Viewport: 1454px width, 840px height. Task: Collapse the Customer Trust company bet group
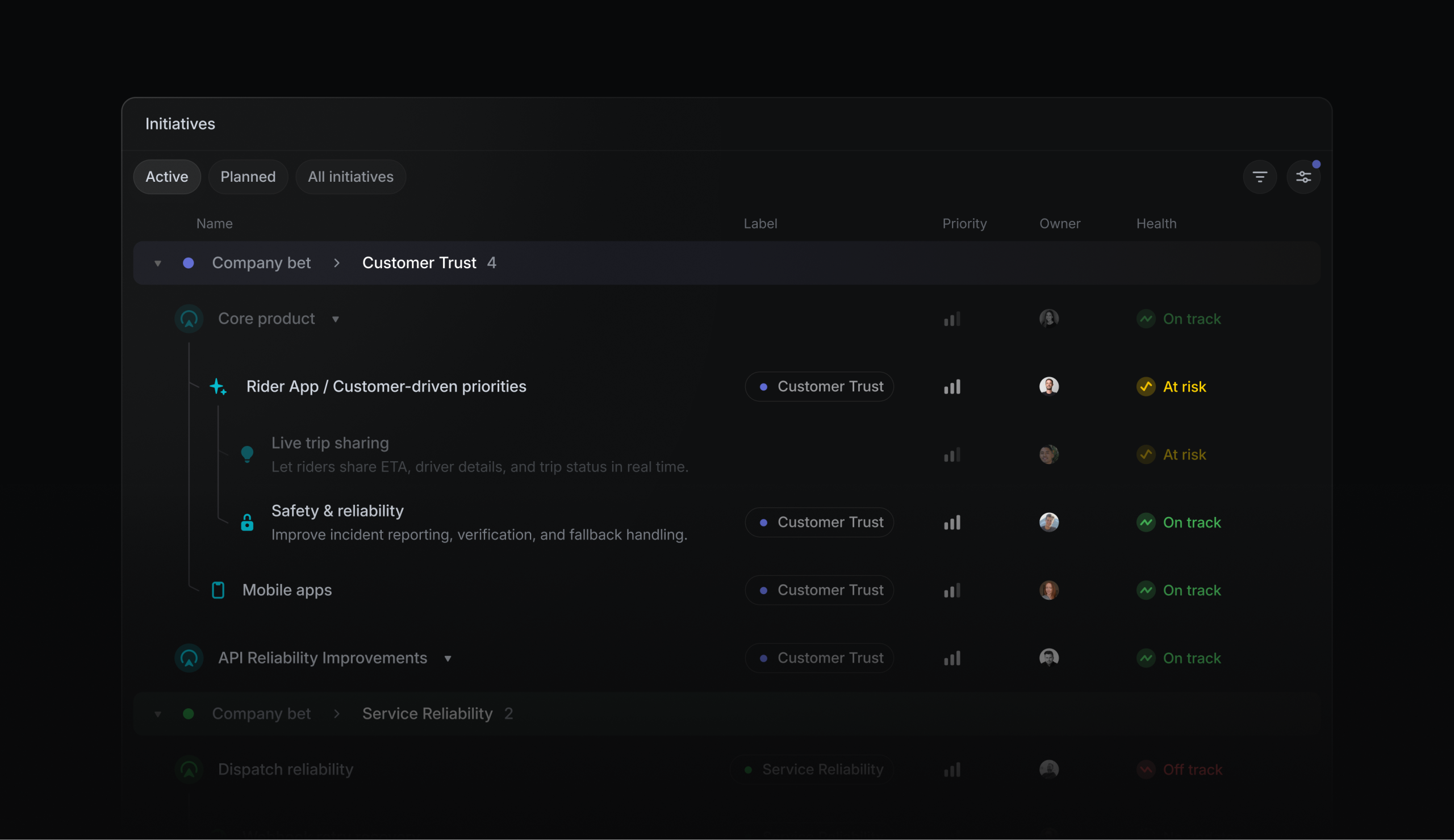pyautogui.click(x=157, y=263)
